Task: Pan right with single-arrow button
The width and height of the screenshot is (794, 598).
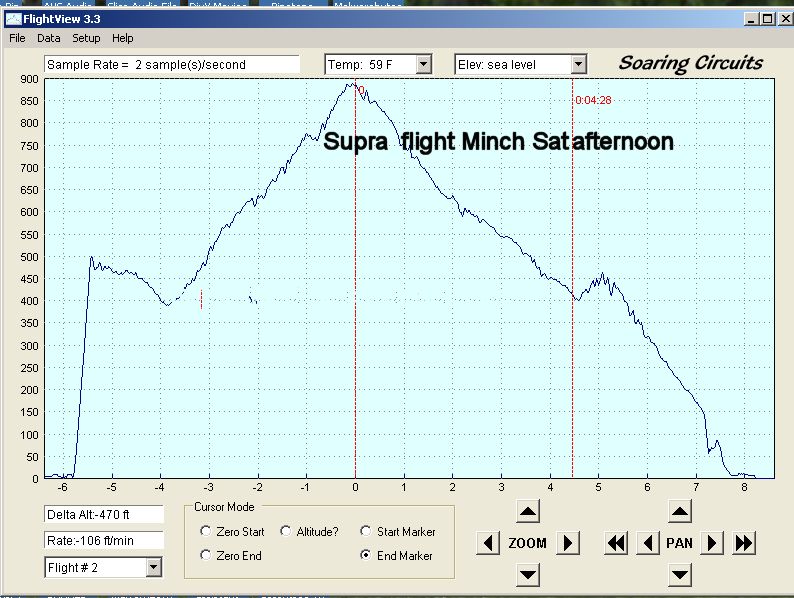Action: pos(711,543)
